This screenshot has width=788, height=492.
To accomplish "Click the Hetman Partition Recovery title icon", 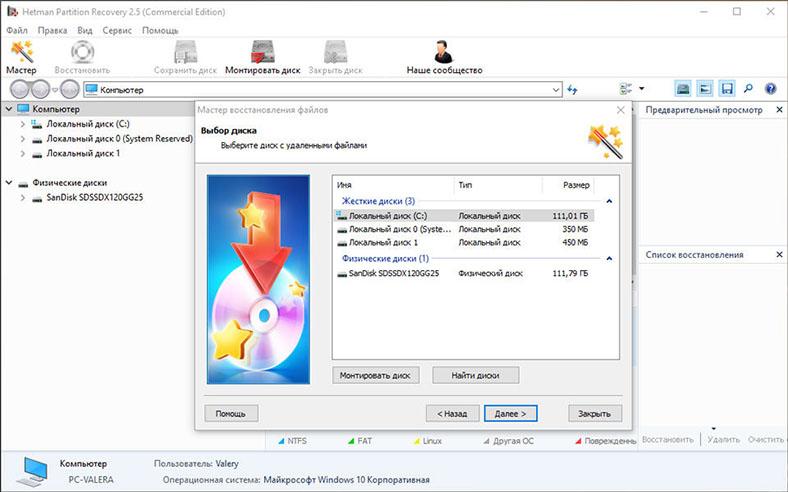I will click(12, 11).
